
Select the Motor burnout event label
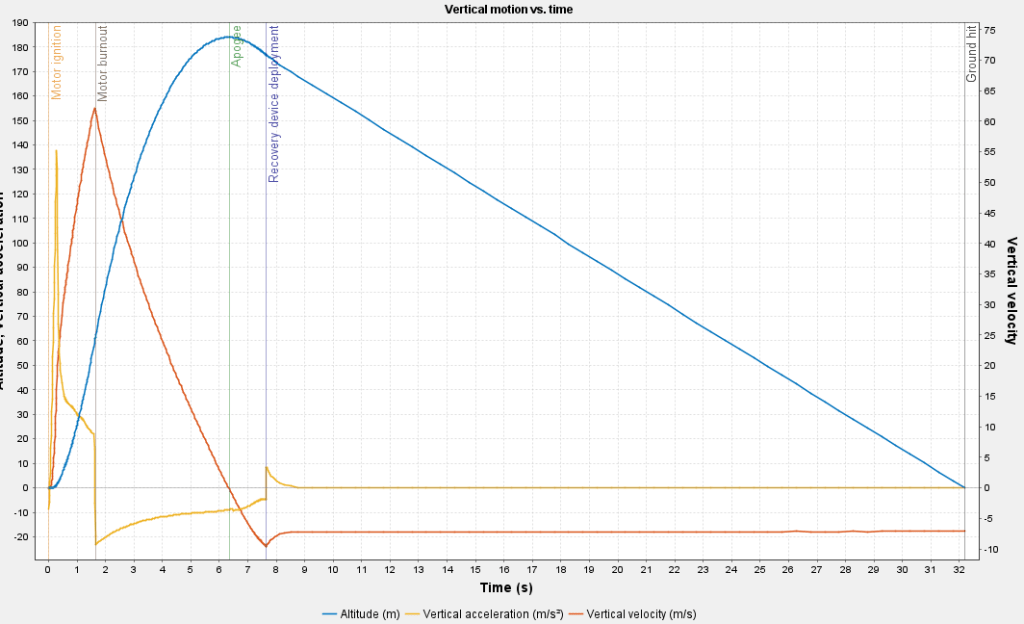click(103, 64)
